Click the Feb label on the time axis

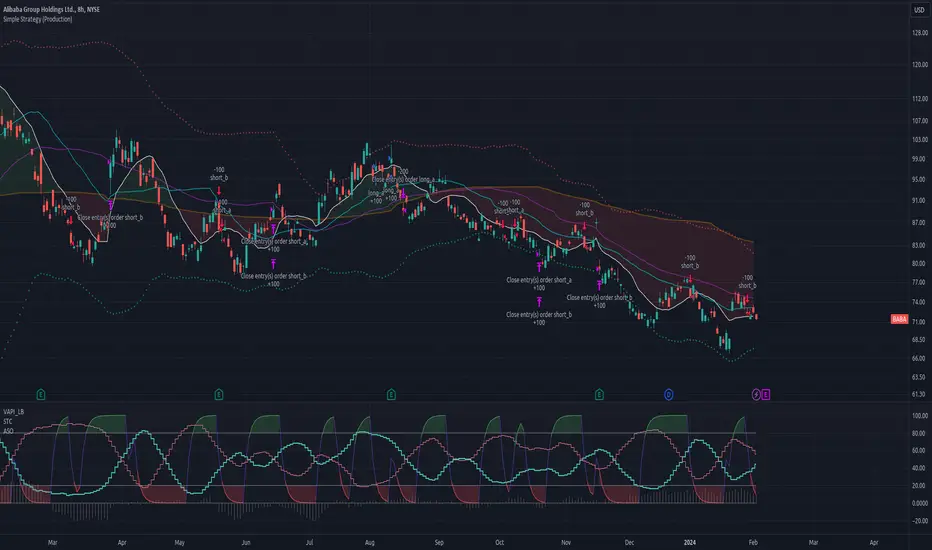(753, 542)
